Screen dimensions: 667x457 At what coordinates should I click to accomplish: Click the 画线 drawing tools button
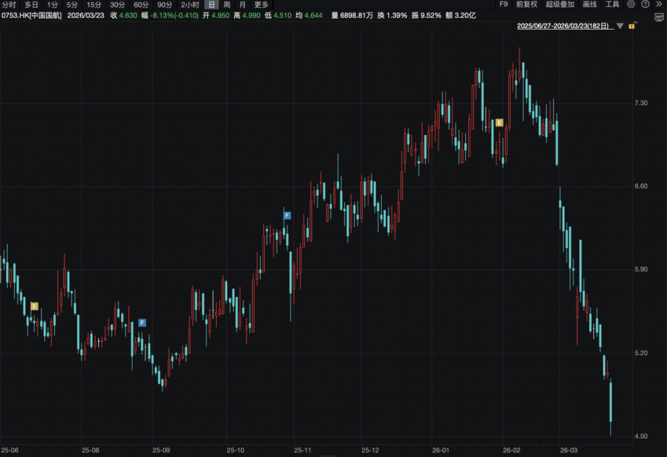[589, 5]
